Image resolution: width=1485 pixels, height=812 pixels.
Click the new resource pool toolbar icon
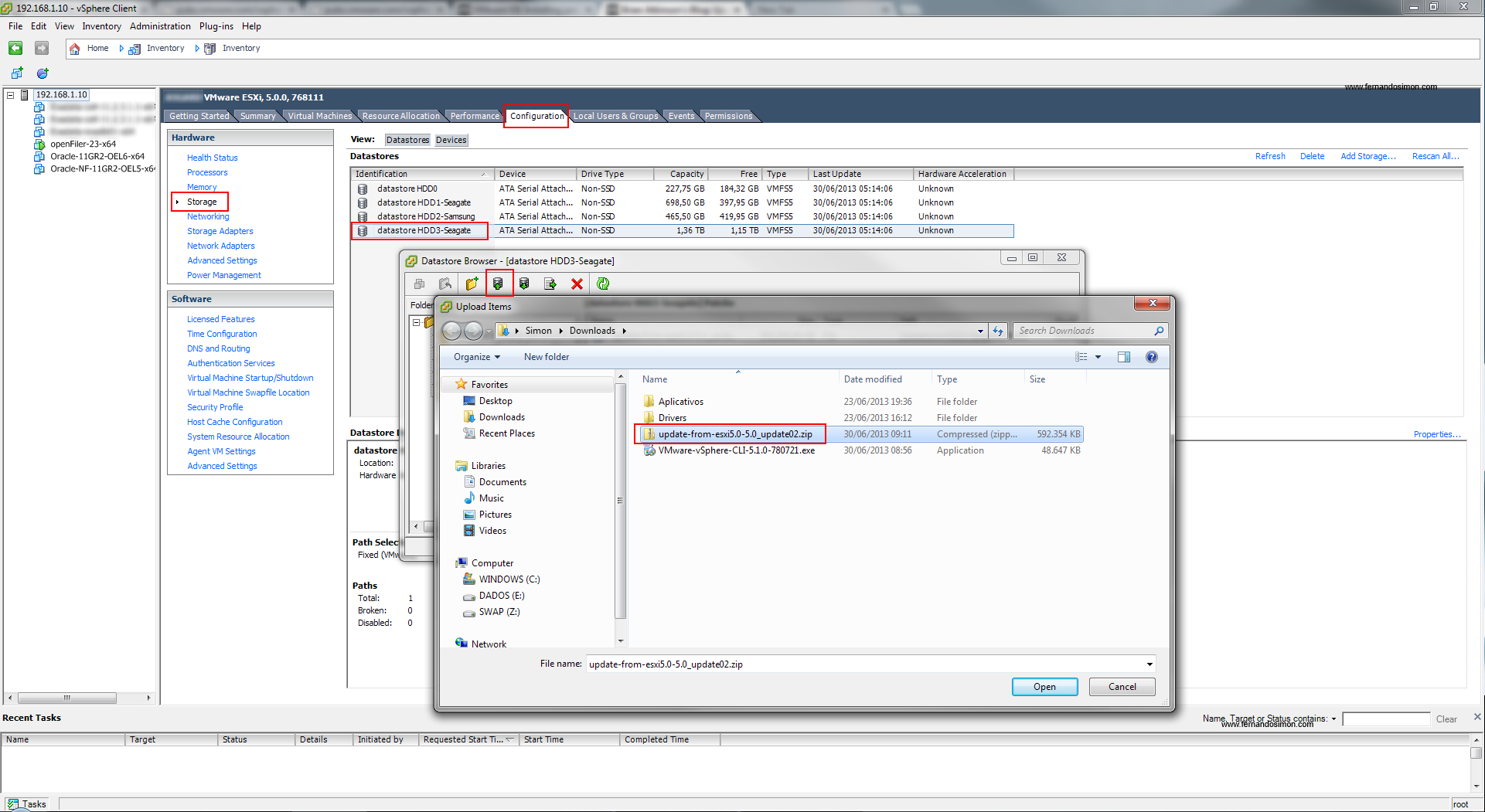pos(43,73)
